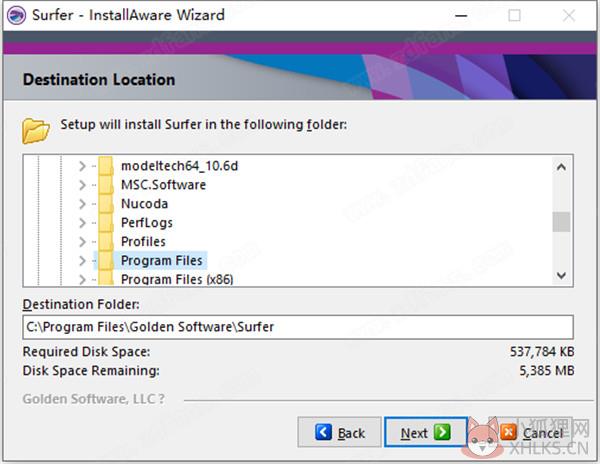Screen dimensions: 600x464
Task: Select Program Files (x86) in folder tree
Action: pyautogui.click(x=177, y=279)
